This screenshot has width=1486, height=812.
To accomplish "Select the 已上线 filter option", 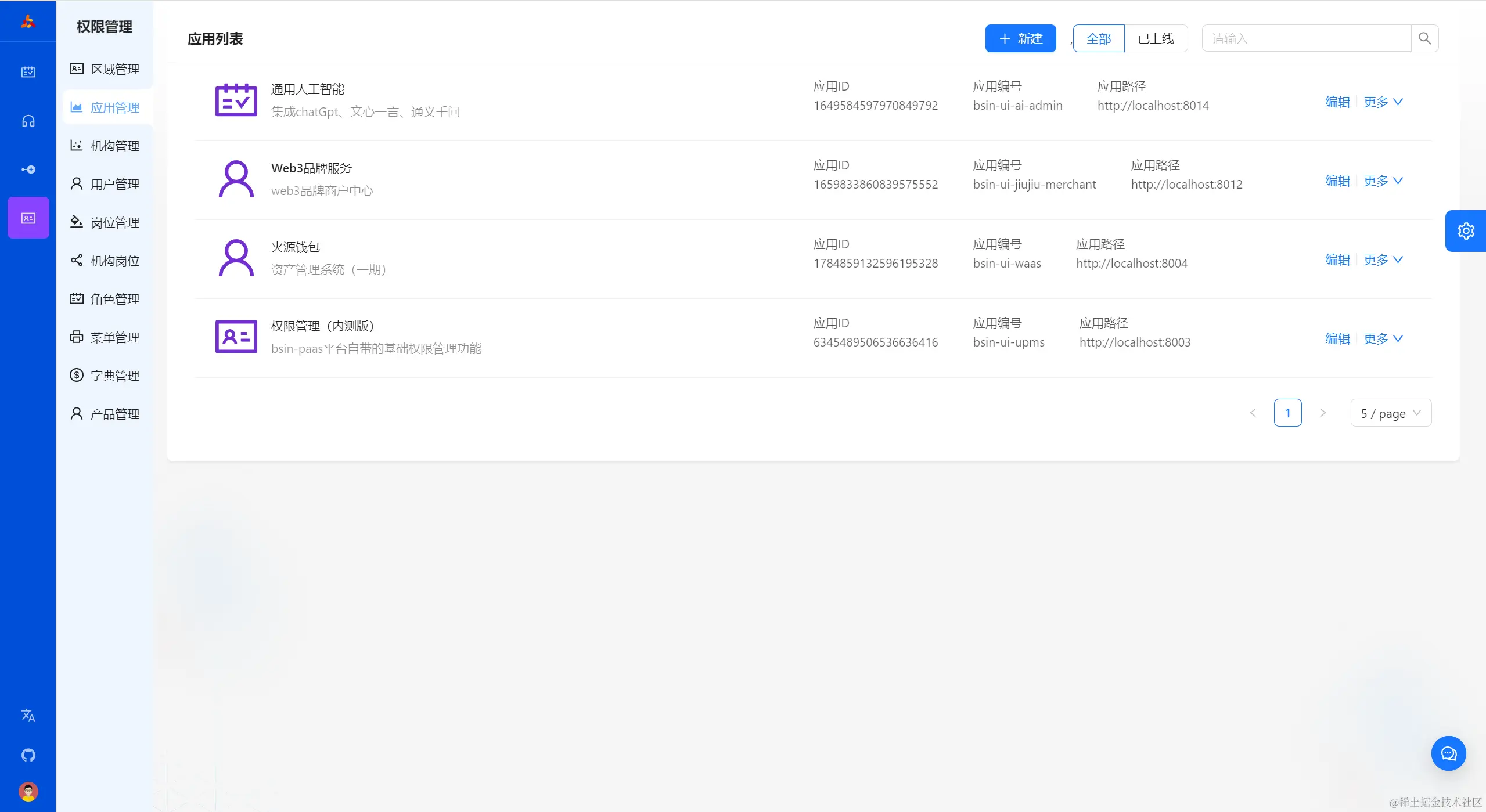I will tap(1156, 38).
